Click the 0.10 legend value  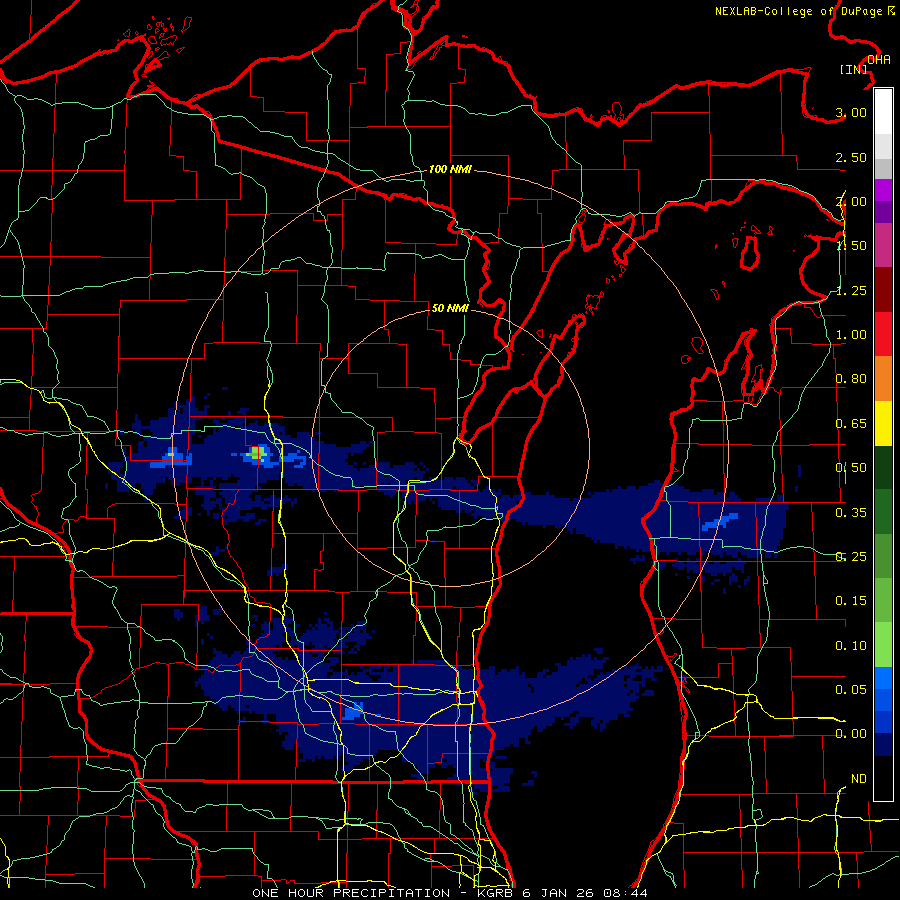pos(851,646)
